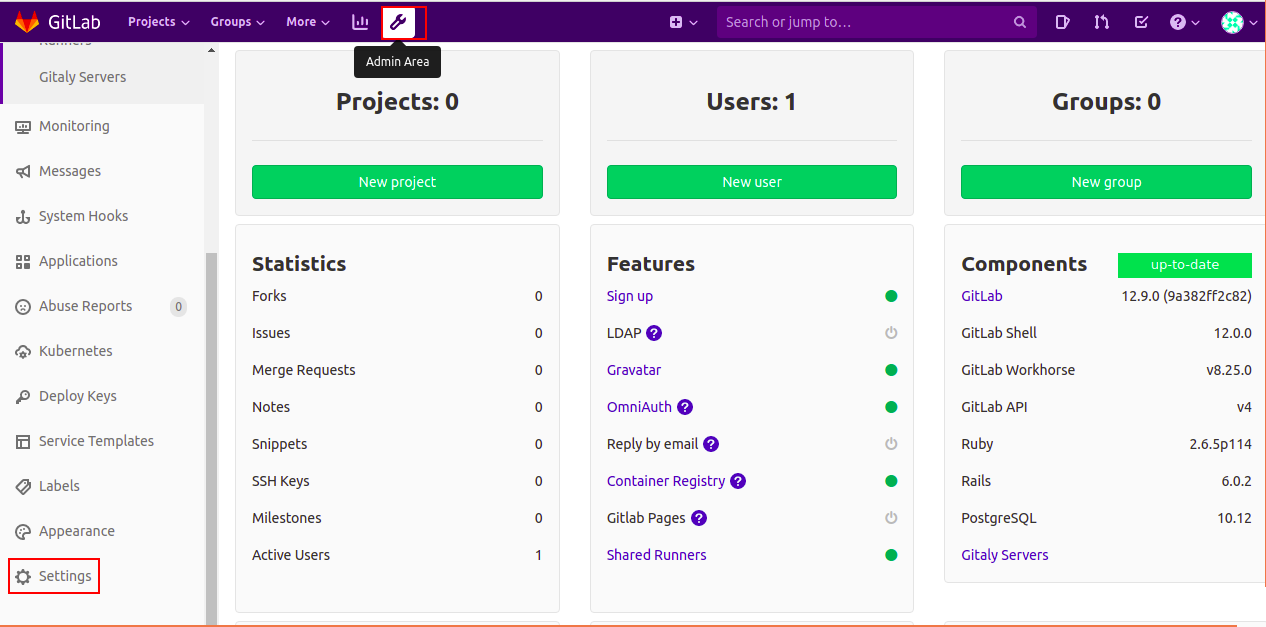Click the Reply by email power icon
Screen dimensions: 1266x627
point(891,444)
